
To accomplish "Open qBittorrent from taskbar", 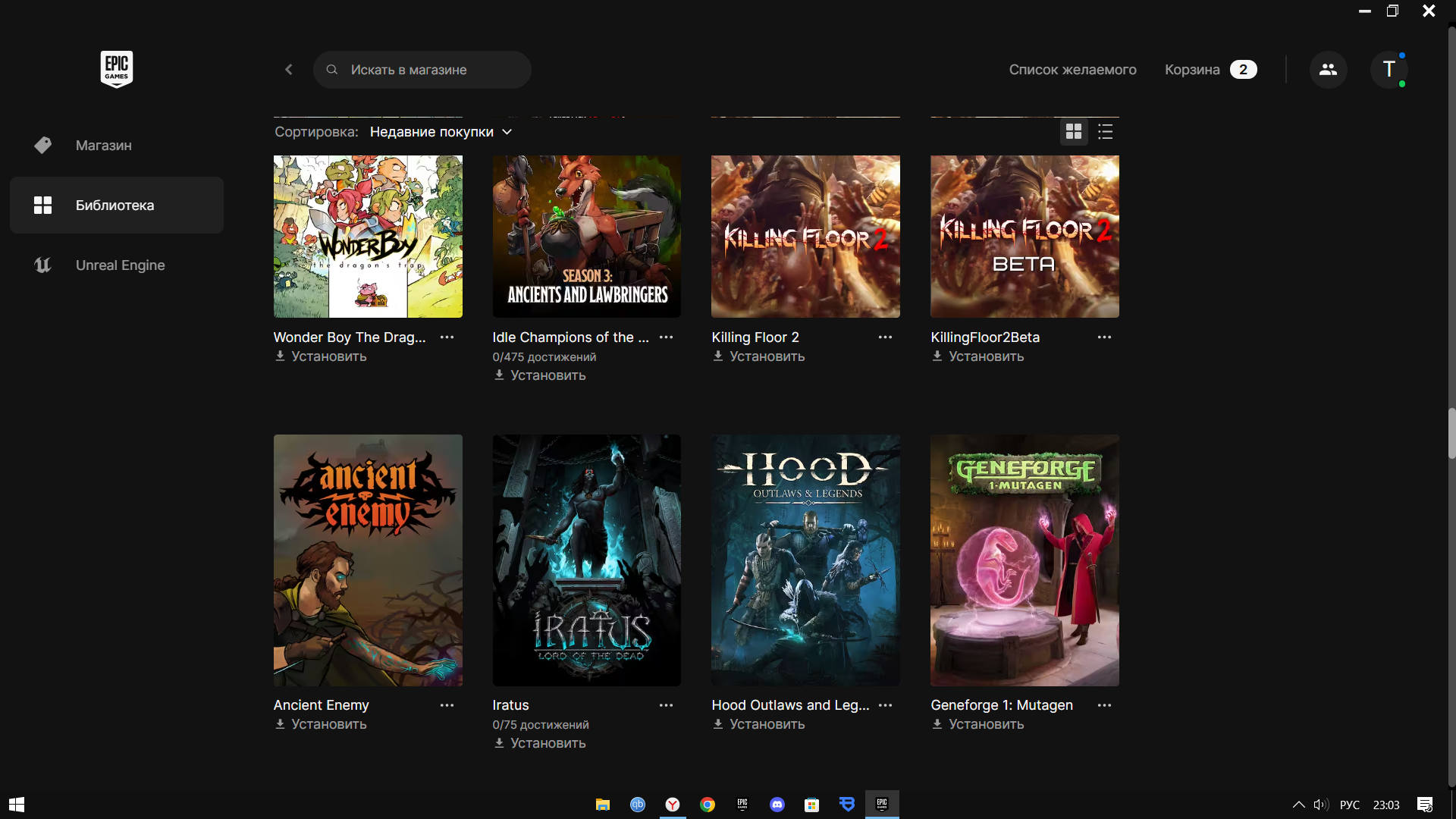I will (x=638, y=805).
